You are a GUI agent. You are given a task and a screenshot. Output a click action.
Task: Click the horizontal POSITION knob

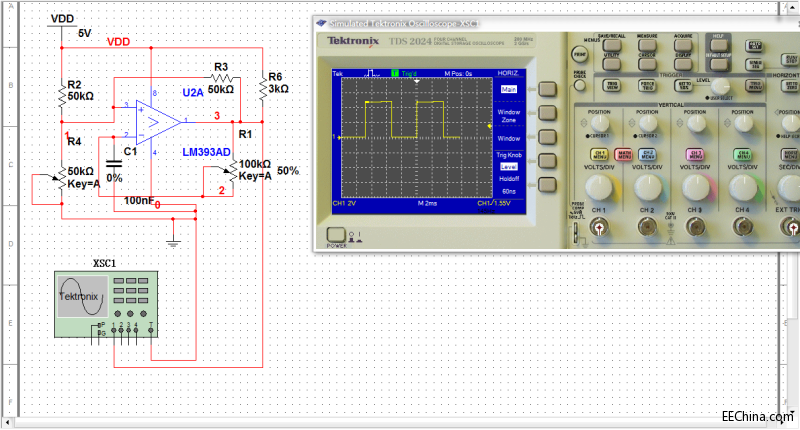(791, 123)
